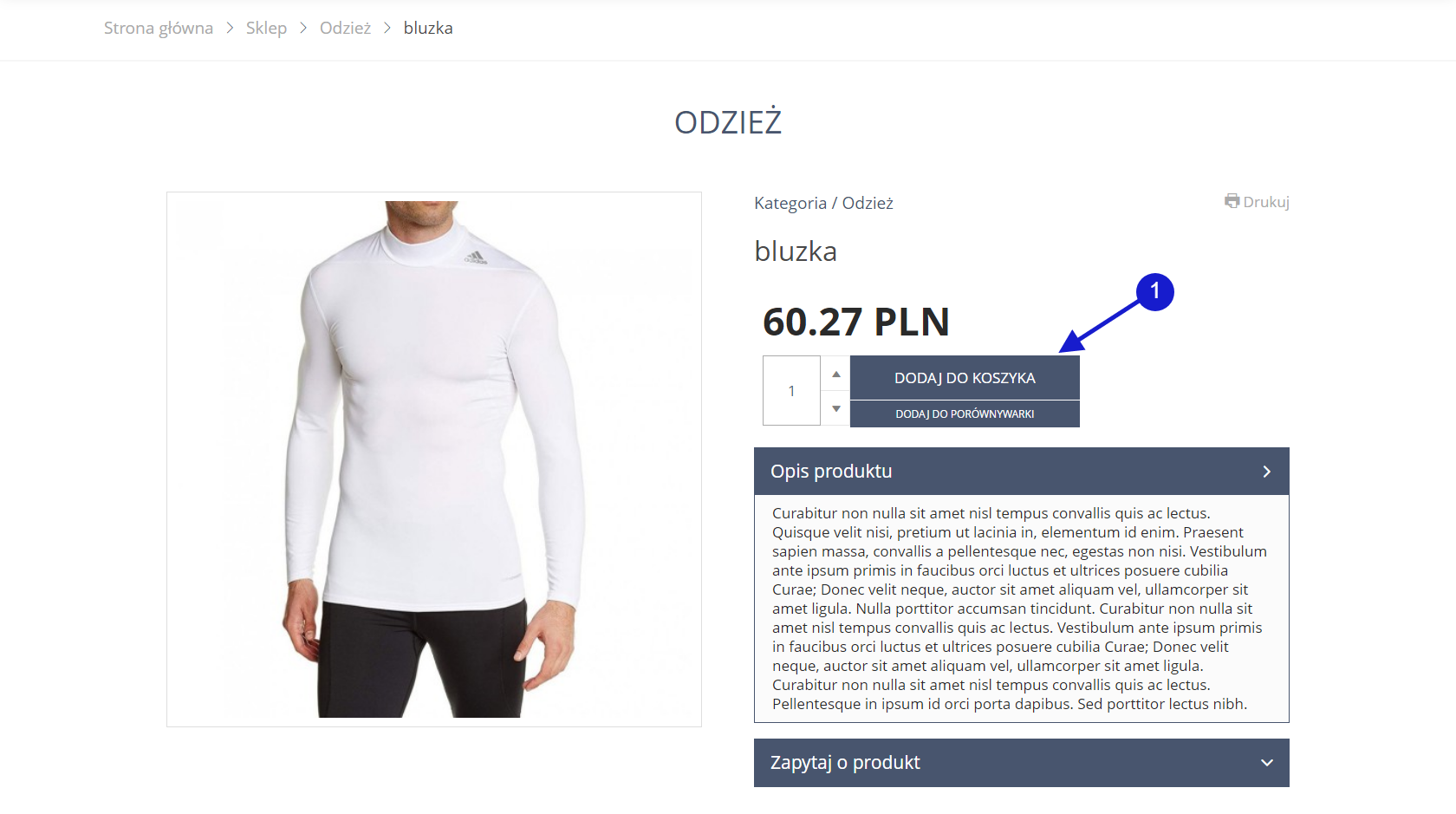
Task: Click the bluzka breadcrumb item
Action: coord(428,28)
